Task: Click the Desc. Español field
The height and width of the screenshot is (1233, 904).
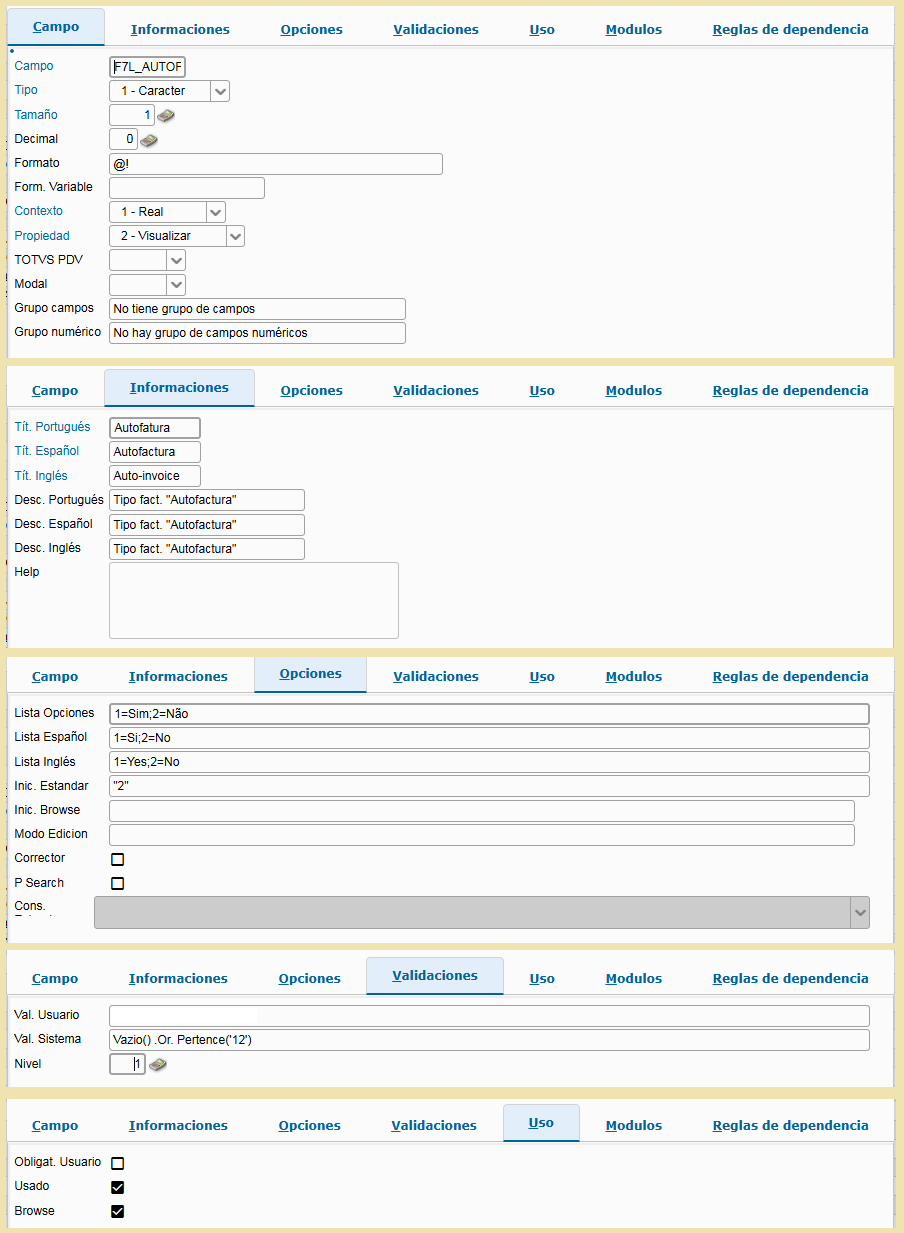Action: pyautogui.click(x=207, y=525)
